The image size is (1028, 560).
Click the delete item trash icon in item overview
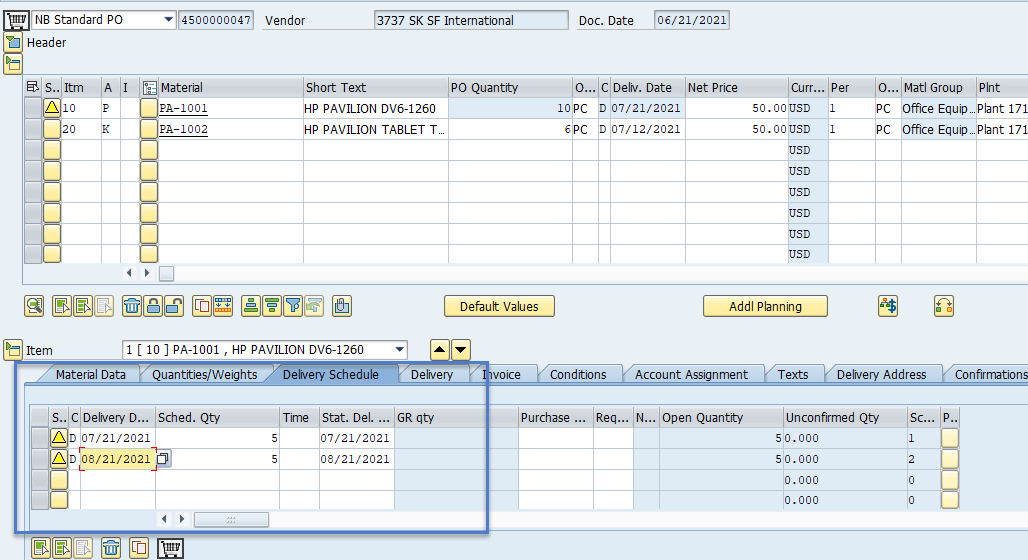(132, 306)
